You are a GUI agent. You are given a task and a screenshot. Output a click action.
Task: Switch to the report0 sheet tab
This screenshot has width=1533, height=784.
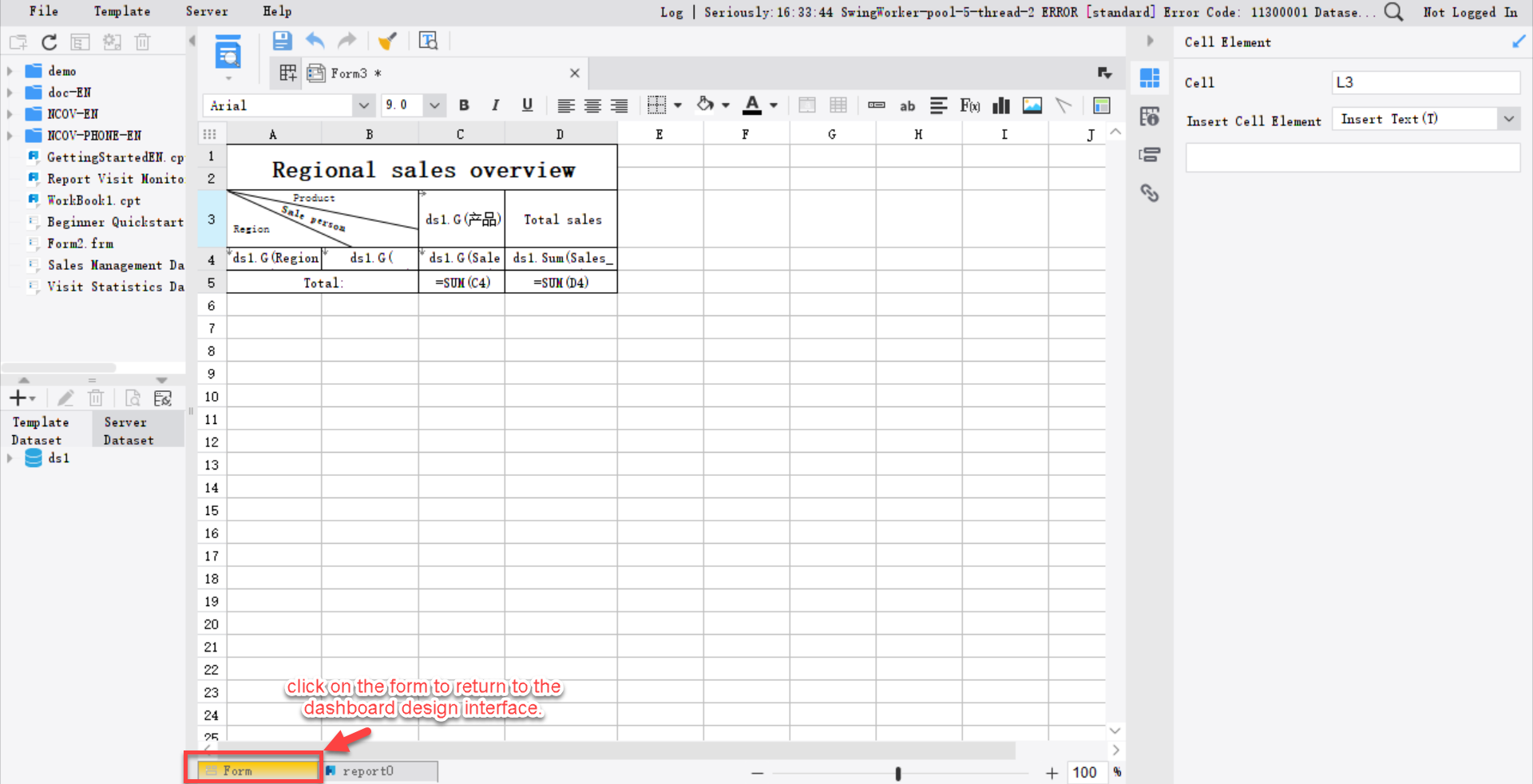tap(379, 770)
